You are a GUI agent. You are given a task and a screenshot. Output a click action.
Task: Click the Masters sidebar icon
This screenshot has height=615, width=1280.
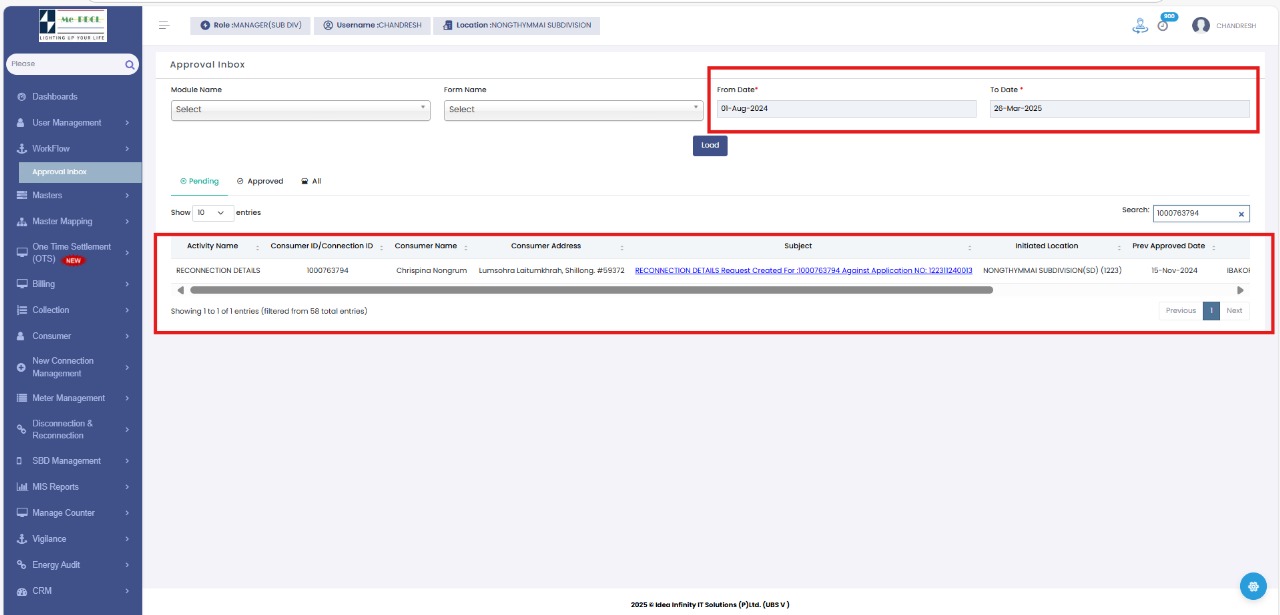[21, 196]
